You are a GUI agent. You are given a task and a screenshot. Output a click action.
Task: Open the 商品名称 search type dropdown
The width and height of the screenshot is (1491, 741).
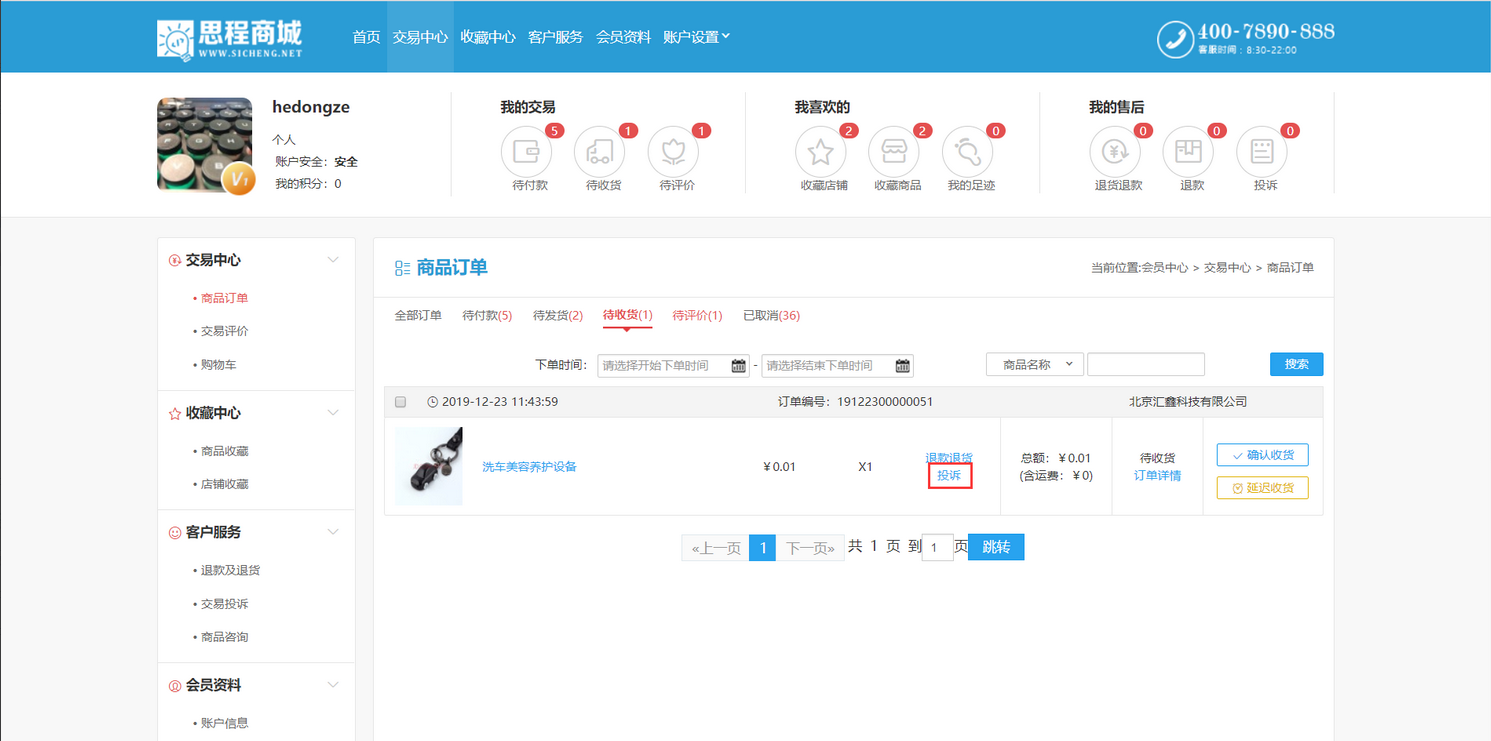pos(1035,365)
